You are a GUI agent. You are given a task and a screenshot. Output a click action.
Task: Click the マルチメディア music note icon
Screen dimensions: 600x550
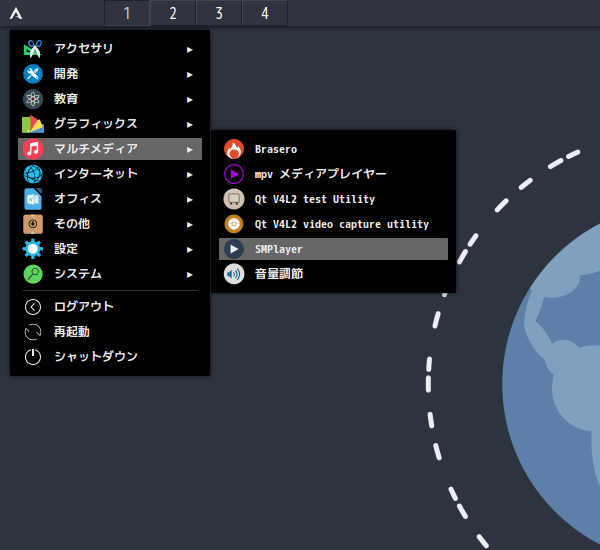pos(33,149)
